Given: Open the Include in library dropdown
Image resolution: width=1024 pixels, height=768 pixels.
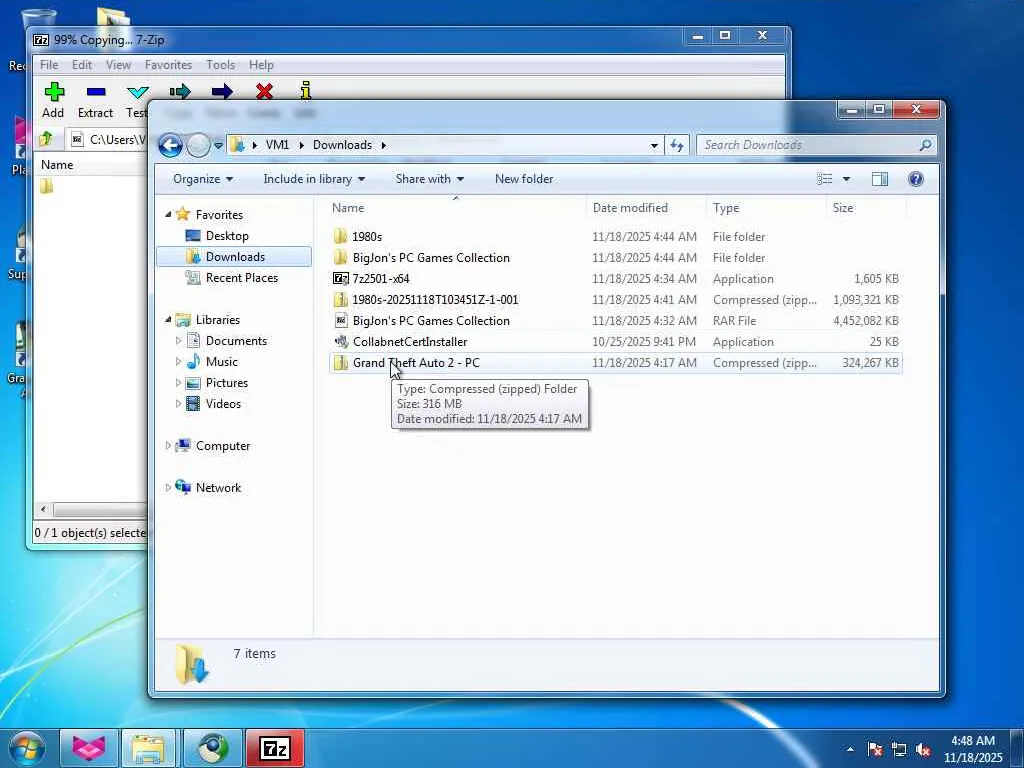Looking at the screenshot, I should point(314,179).
